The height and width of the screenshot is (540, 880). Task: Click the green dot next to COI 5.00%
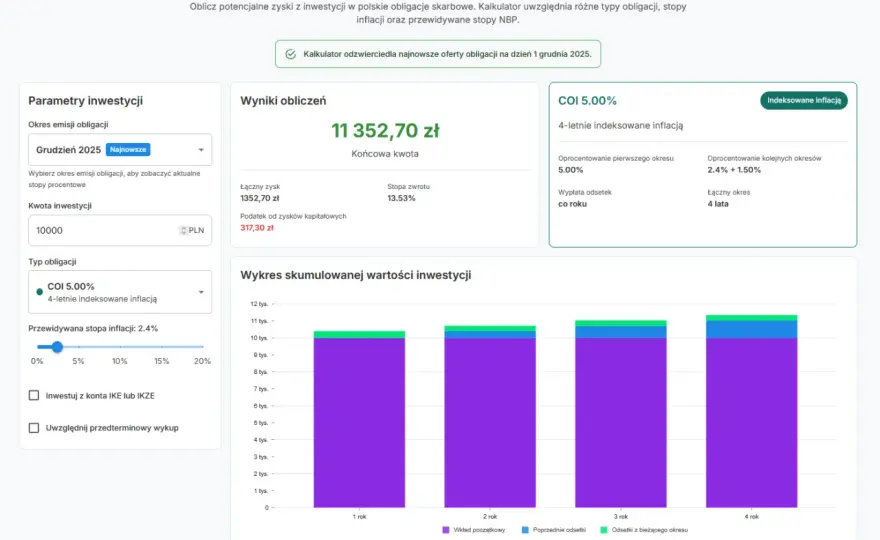tap(39, 292)
